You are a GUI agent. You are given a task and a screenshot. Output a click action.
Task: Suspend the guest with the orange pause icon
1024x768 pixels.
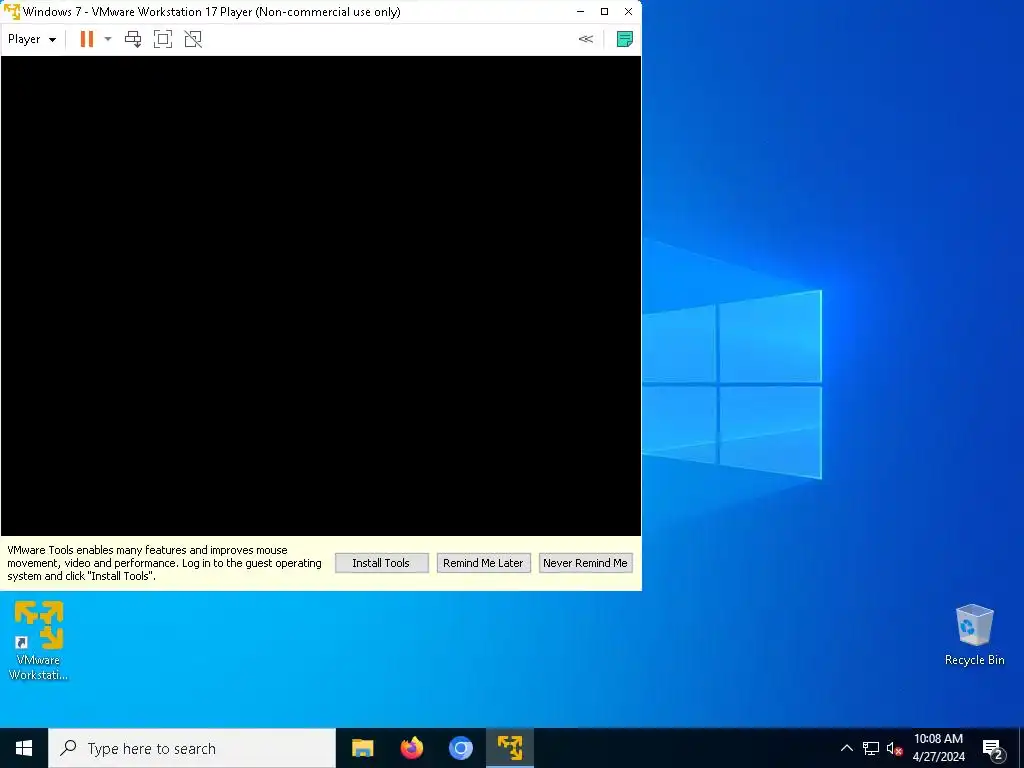point(86,39)
